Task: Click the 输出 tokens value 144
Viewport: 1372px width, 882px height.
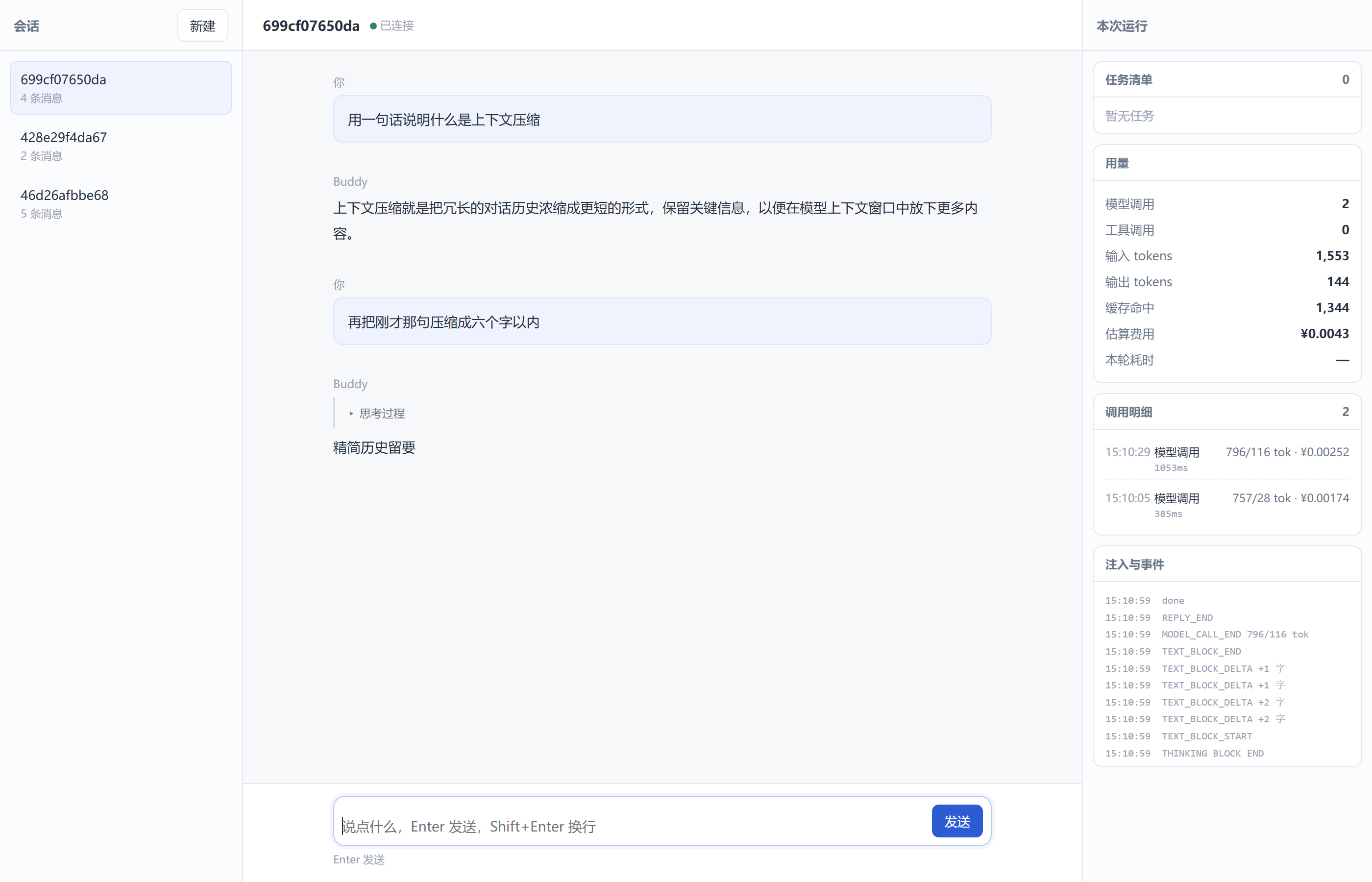Action: pyautogui.click(x=1338, y=282)
